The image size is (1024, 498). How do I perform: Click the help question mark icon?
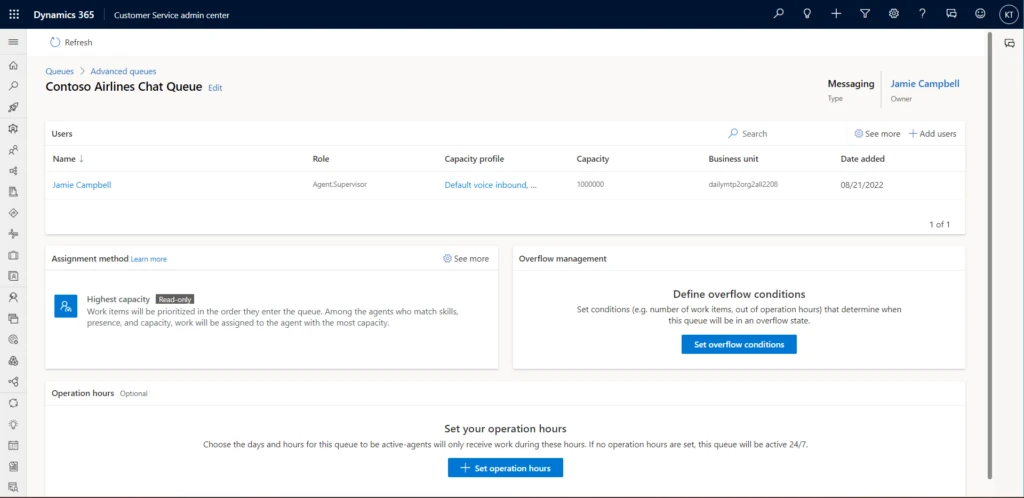click(922, 14)
